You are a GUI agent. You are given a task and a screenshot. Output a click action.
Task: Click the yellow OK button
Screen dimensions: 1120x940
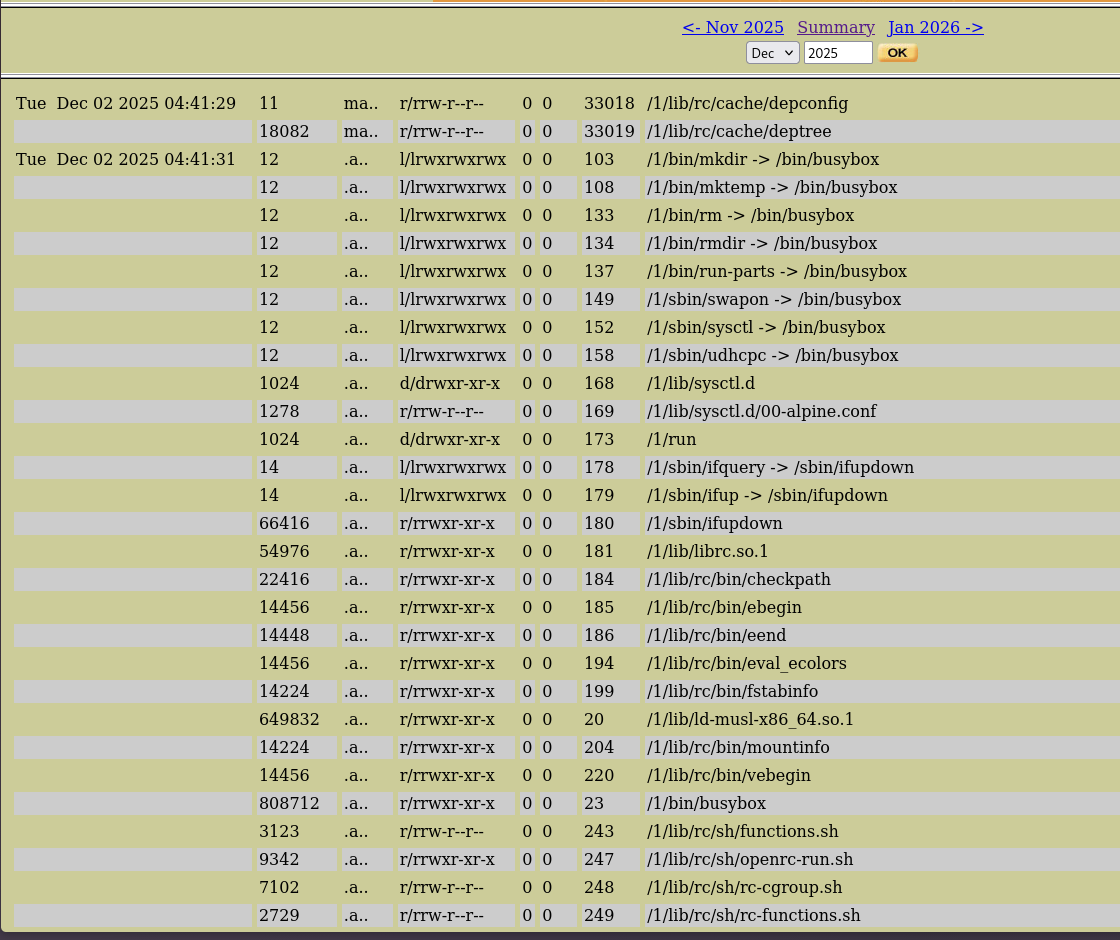coord(897,53)
